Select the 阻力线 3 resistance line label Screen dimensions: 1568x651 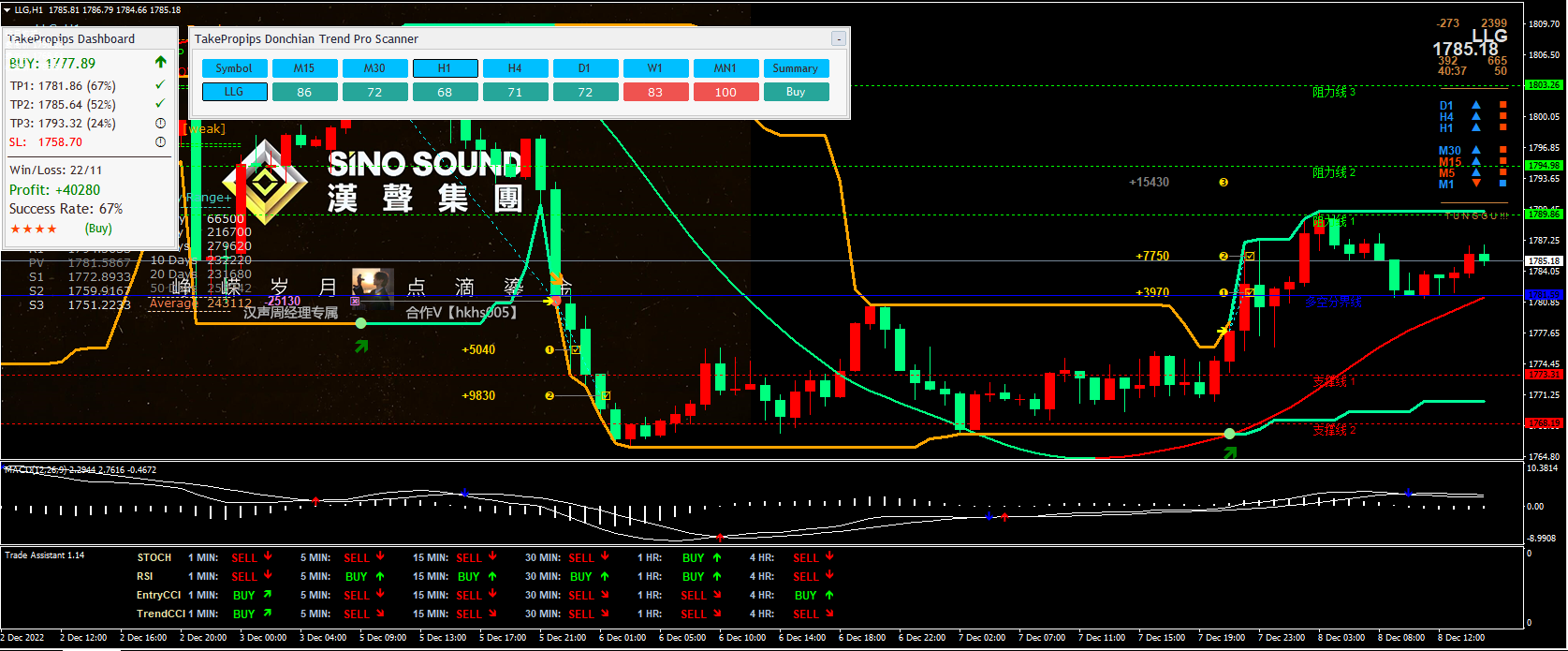[1334, 92]
